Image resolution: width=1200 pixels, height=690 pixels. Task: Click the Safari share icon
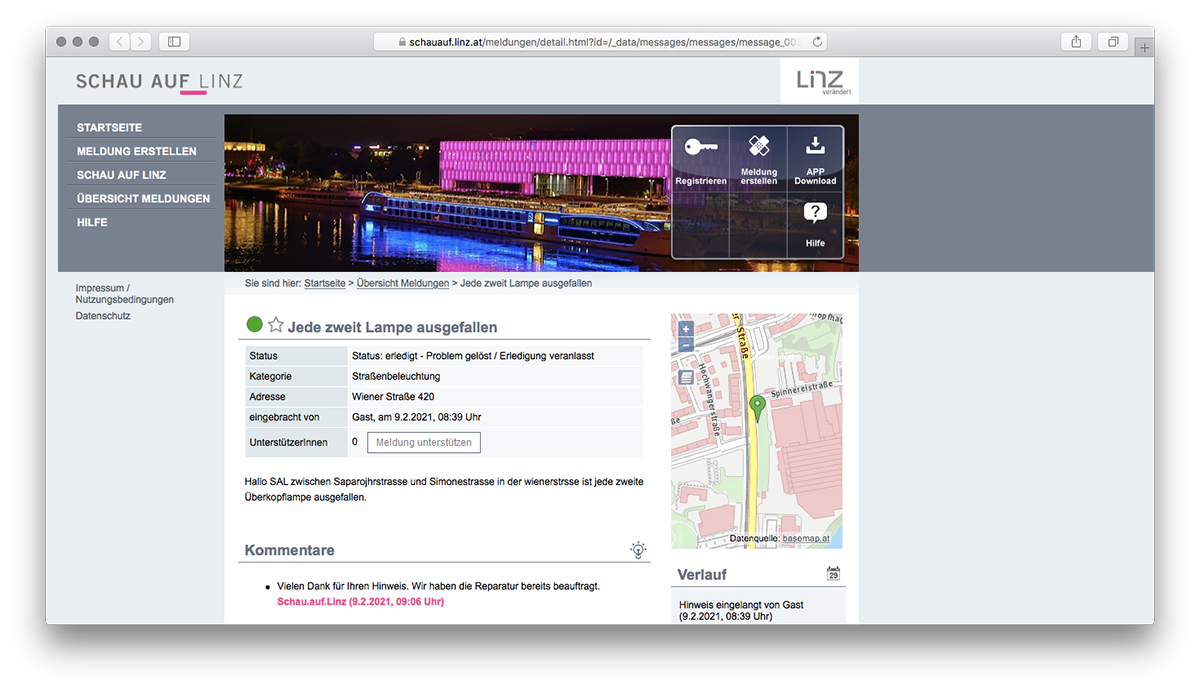[1076, 42]
